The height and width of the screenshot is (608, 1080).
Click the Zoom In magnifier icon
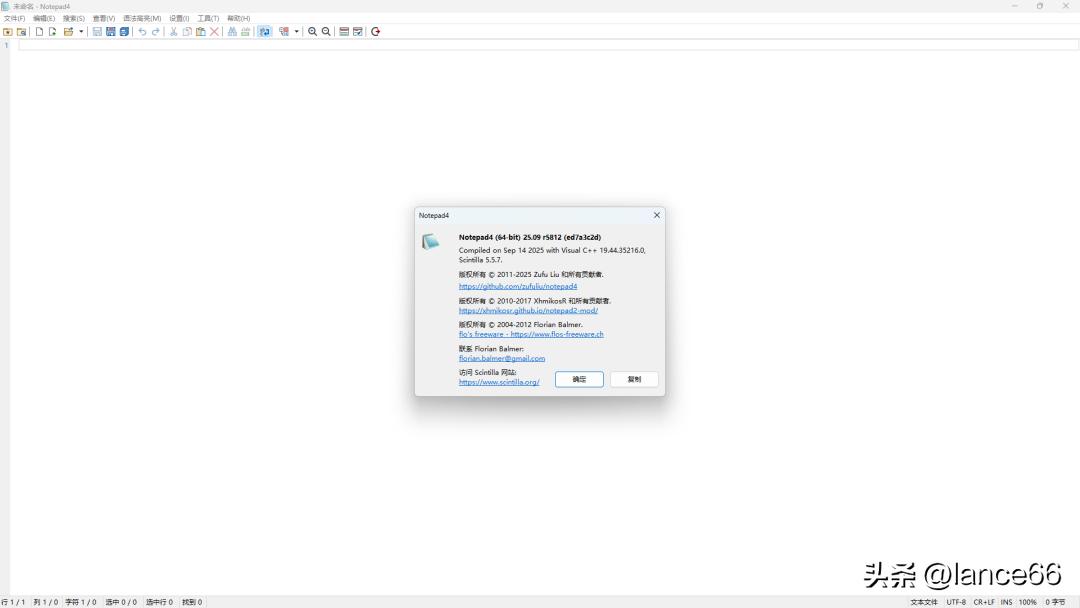click(x=313, y=32)
